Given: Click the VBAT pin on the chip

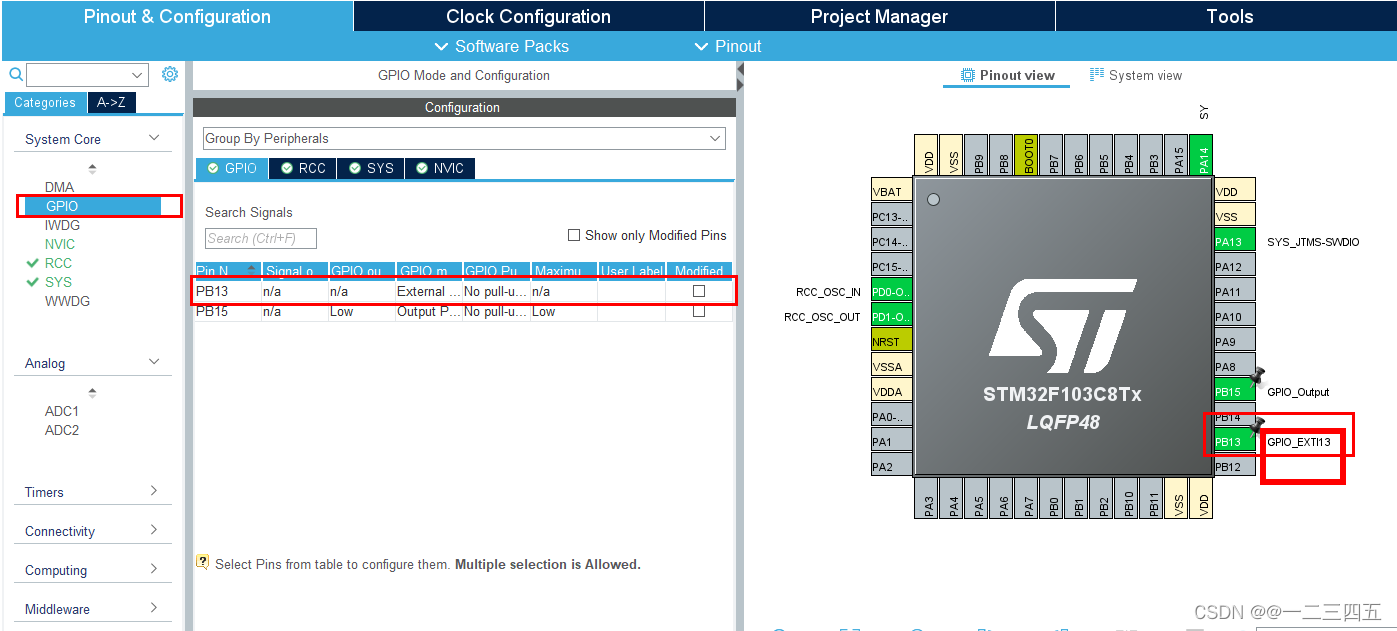Looking at the screenshot, I should pyautogui.click(x=892, y=191).
